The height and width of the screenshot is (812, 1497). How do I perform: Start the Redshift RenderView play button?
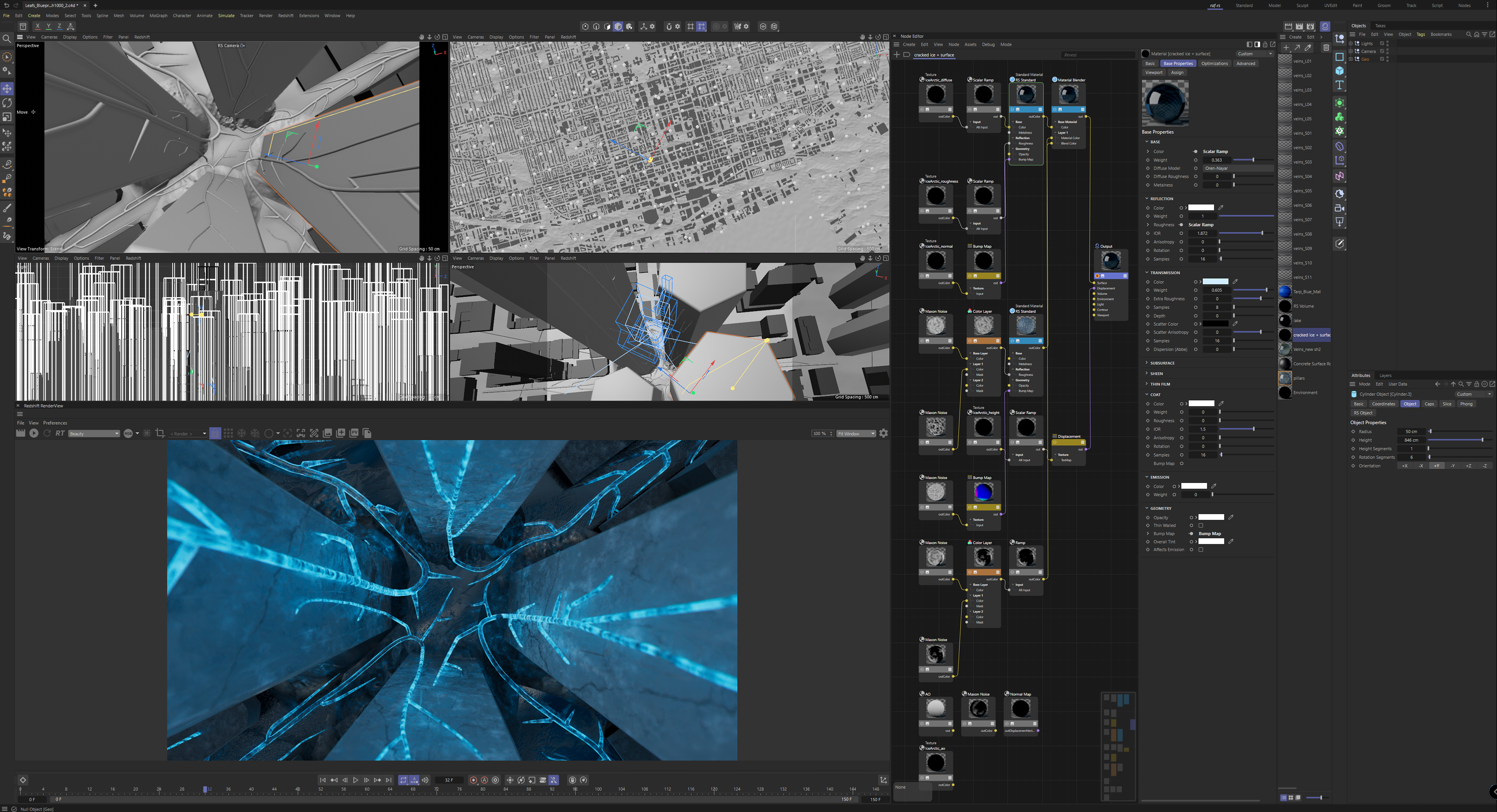34,433
